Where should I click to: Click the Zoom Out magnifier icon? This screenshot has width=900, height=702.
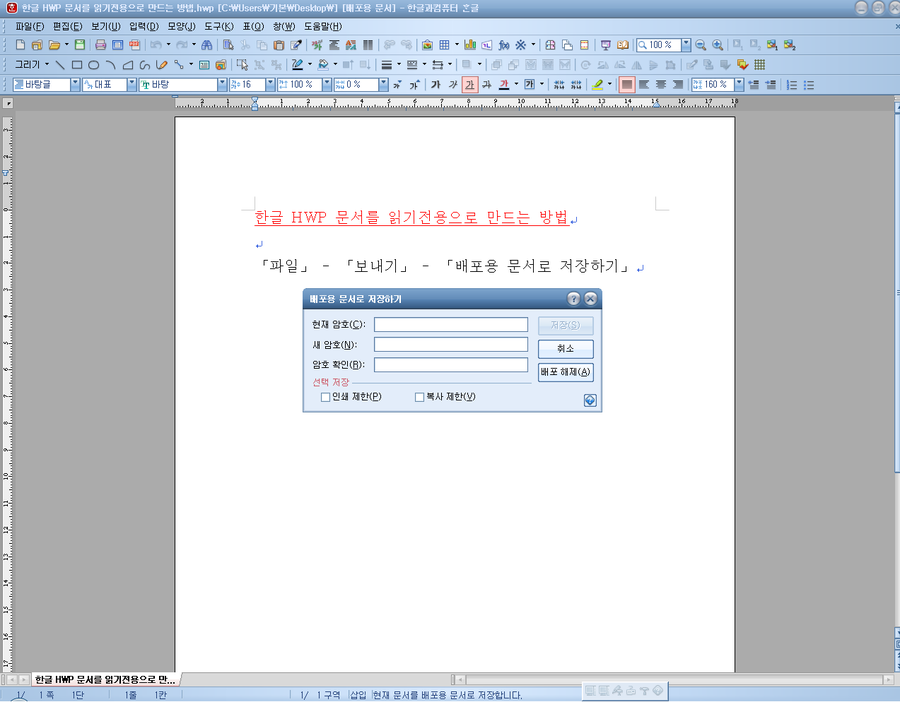click(700, 45)
